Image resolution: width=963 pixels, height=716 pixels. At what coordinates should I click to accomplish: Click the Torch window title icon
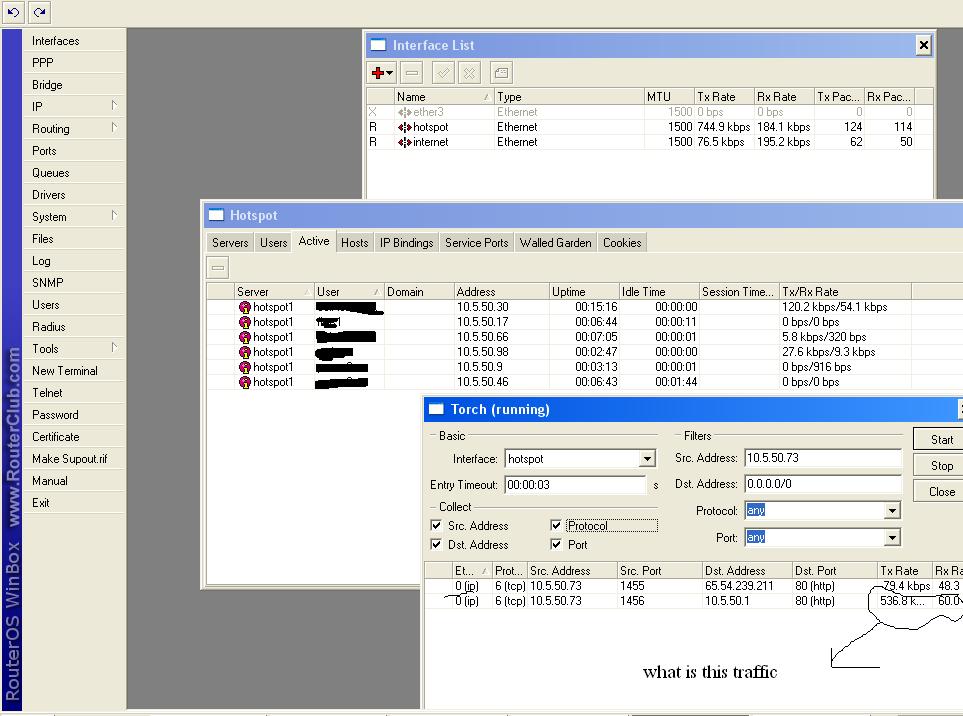tap(436, 409)
